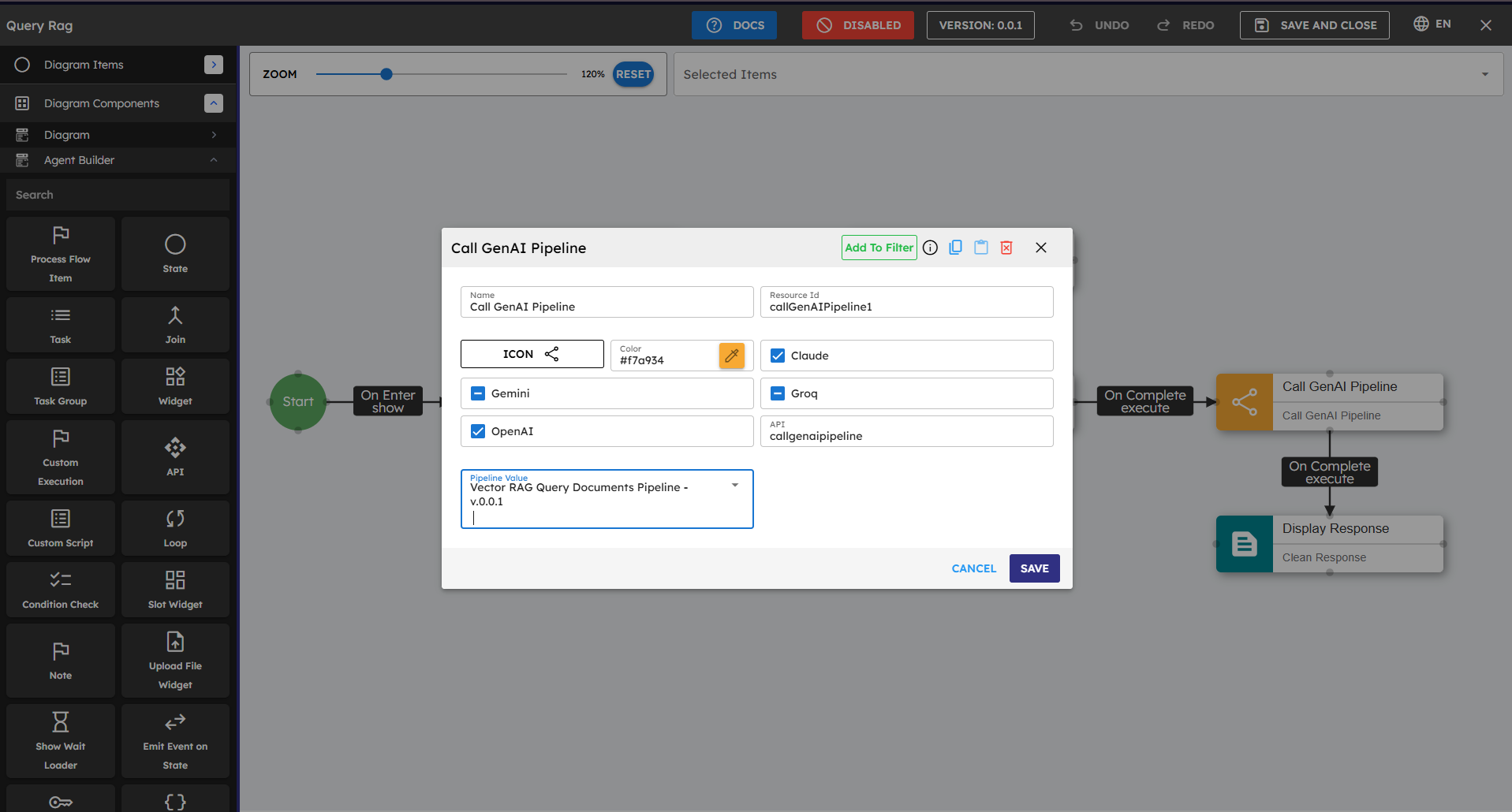The height and width of the screenshot is (812, 1512).
Task: Open the Pipeline Value dropdown
Action: click(734, 486)
